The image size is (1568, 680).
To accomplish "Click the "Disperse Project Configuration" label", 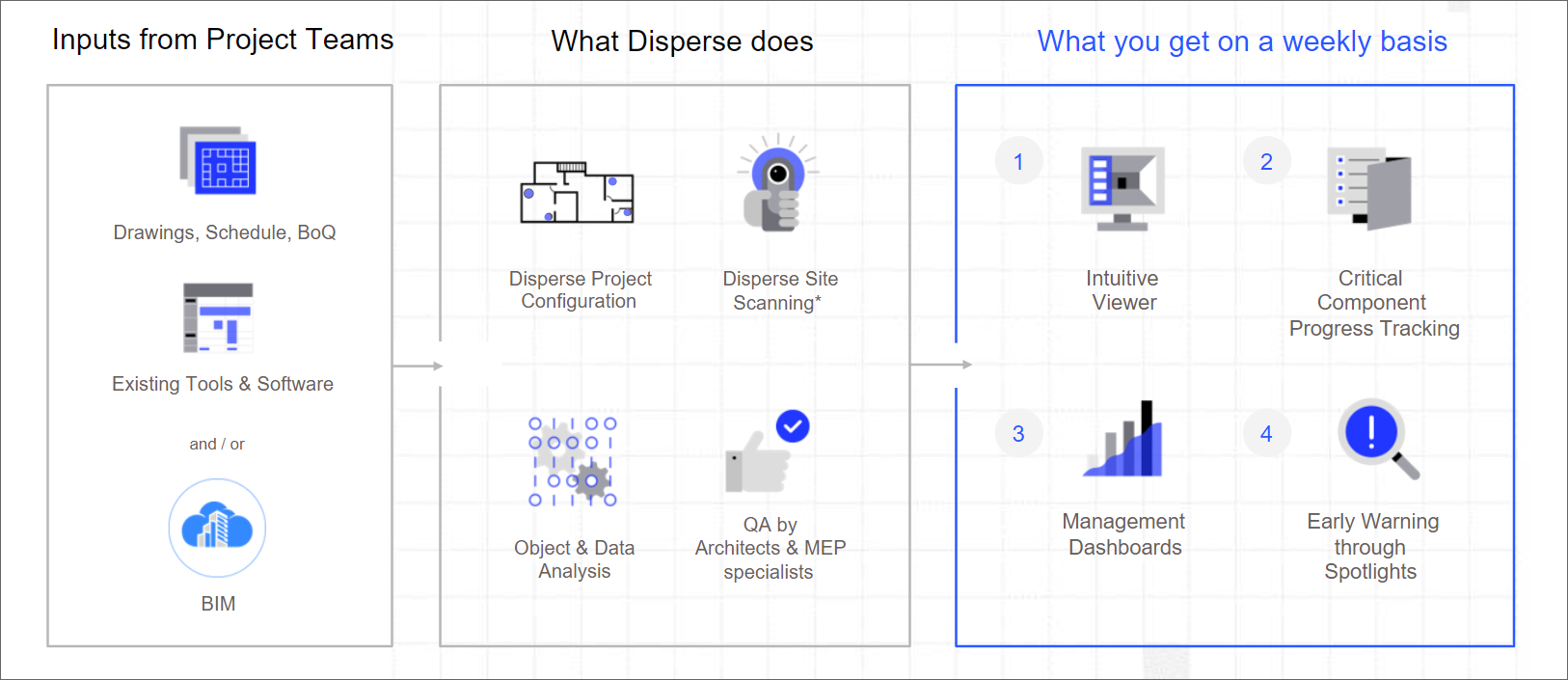I will [581, 289].
